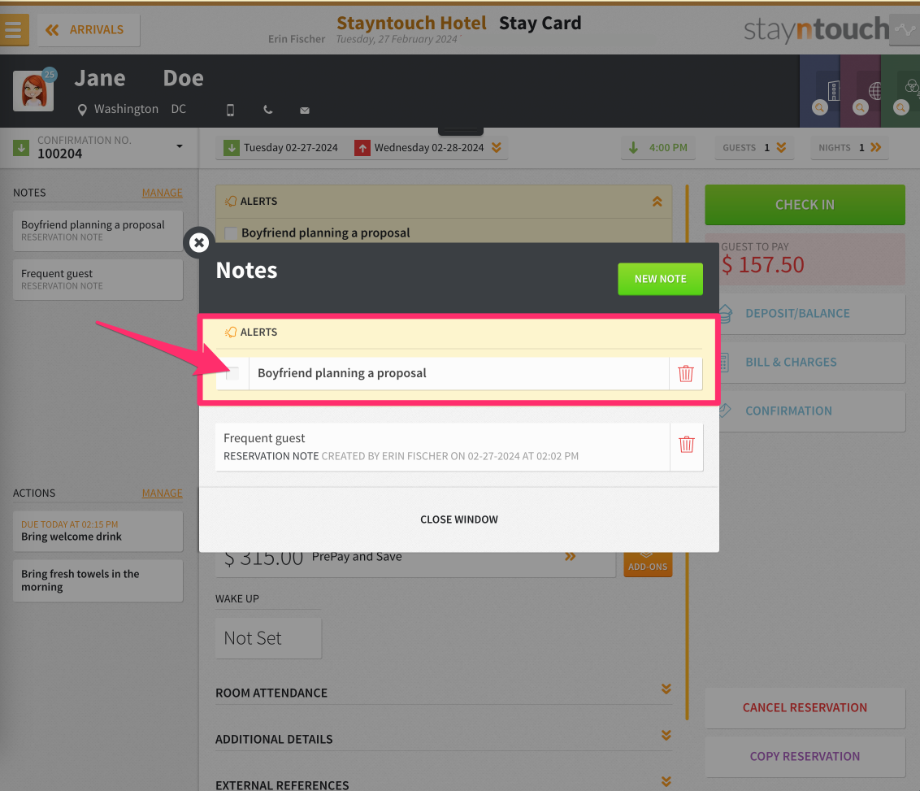
Task: Click the New Note button
Action: 660,279
